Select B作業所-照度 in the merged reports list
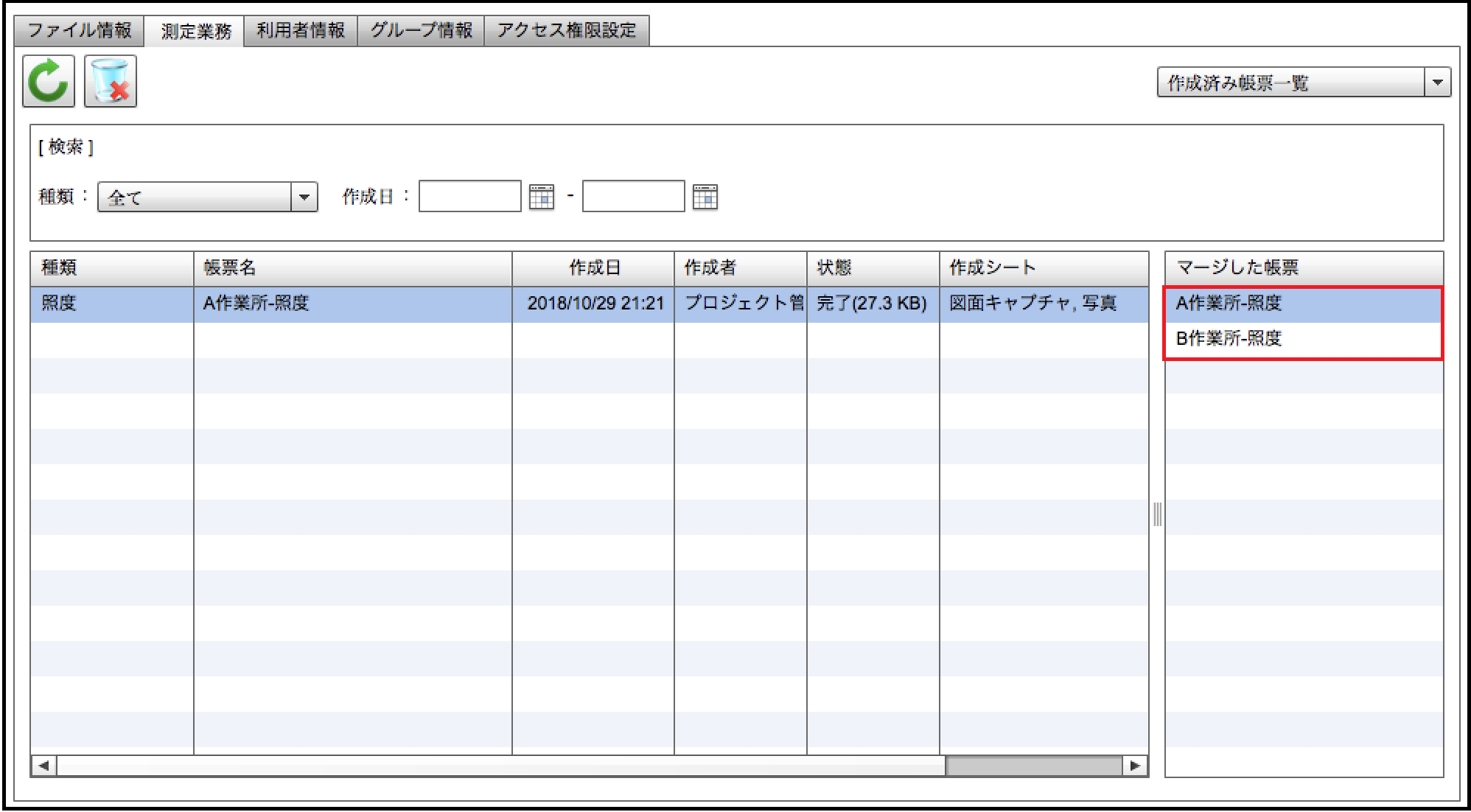This screenshot has width=1471, height=812. tap(1229, 338)
